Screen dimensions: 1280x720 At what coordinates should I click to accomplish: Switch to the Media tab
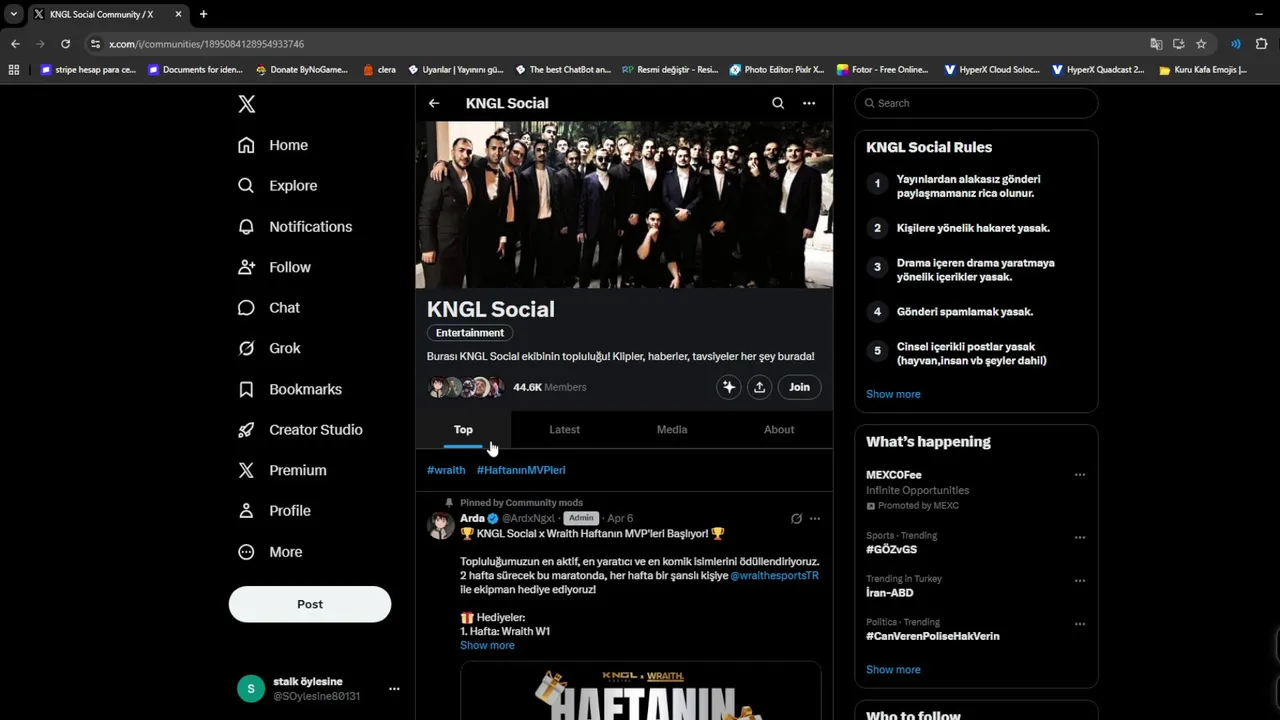pyautogui.click(x=672, y=429)
